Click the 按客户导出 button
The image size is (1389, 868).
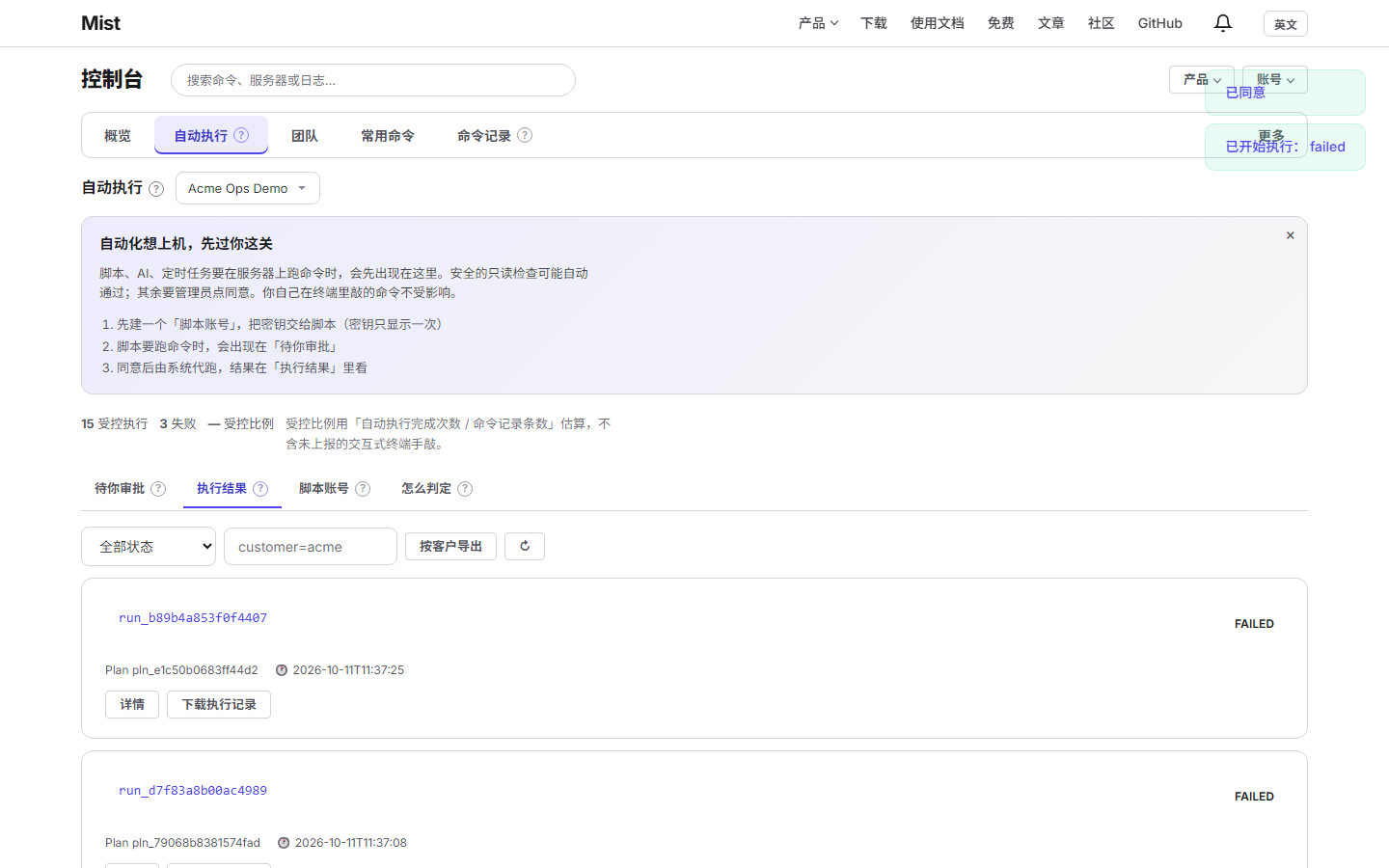pos(450,546)
